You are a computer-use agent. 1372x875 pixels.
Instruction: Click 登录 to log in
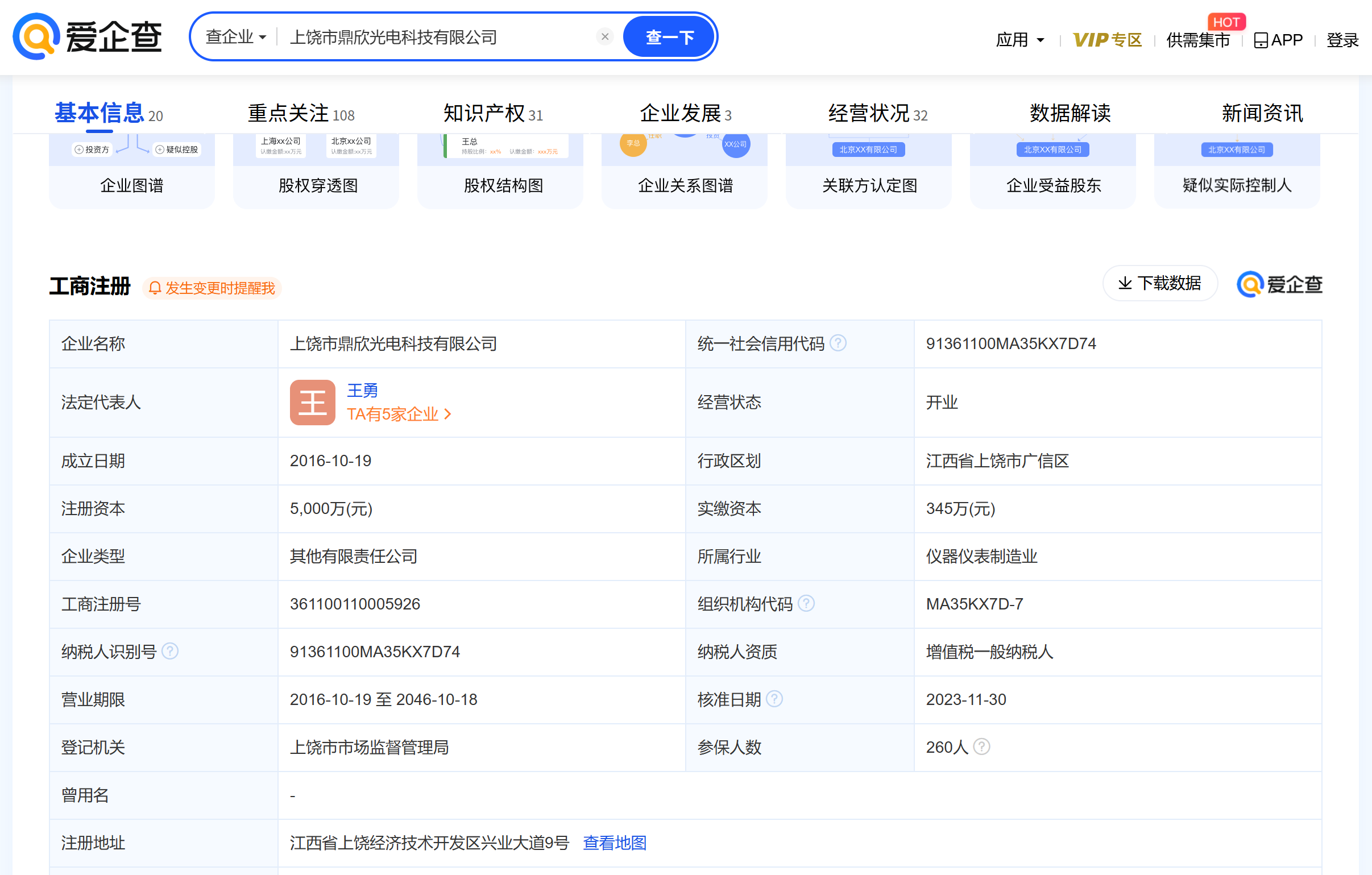click(x=1342, y=40)
